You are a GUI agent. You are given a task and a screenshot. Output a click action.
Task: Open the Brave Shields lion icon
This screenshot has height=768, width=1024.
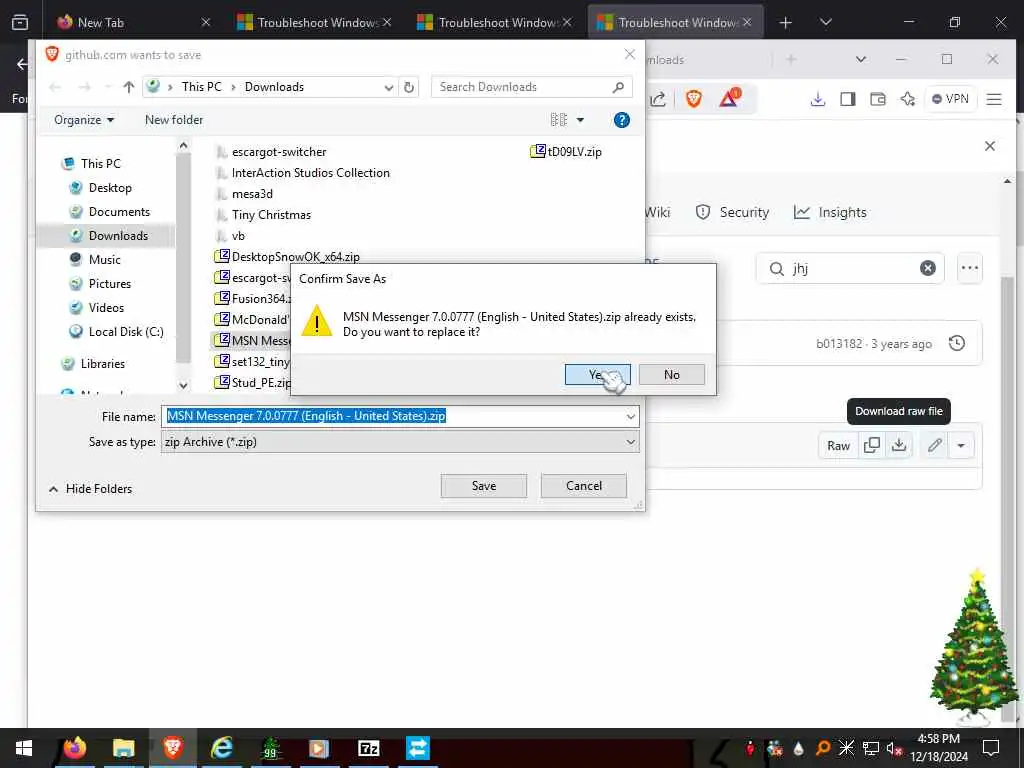pyautogui.click(x=694, y=99)
